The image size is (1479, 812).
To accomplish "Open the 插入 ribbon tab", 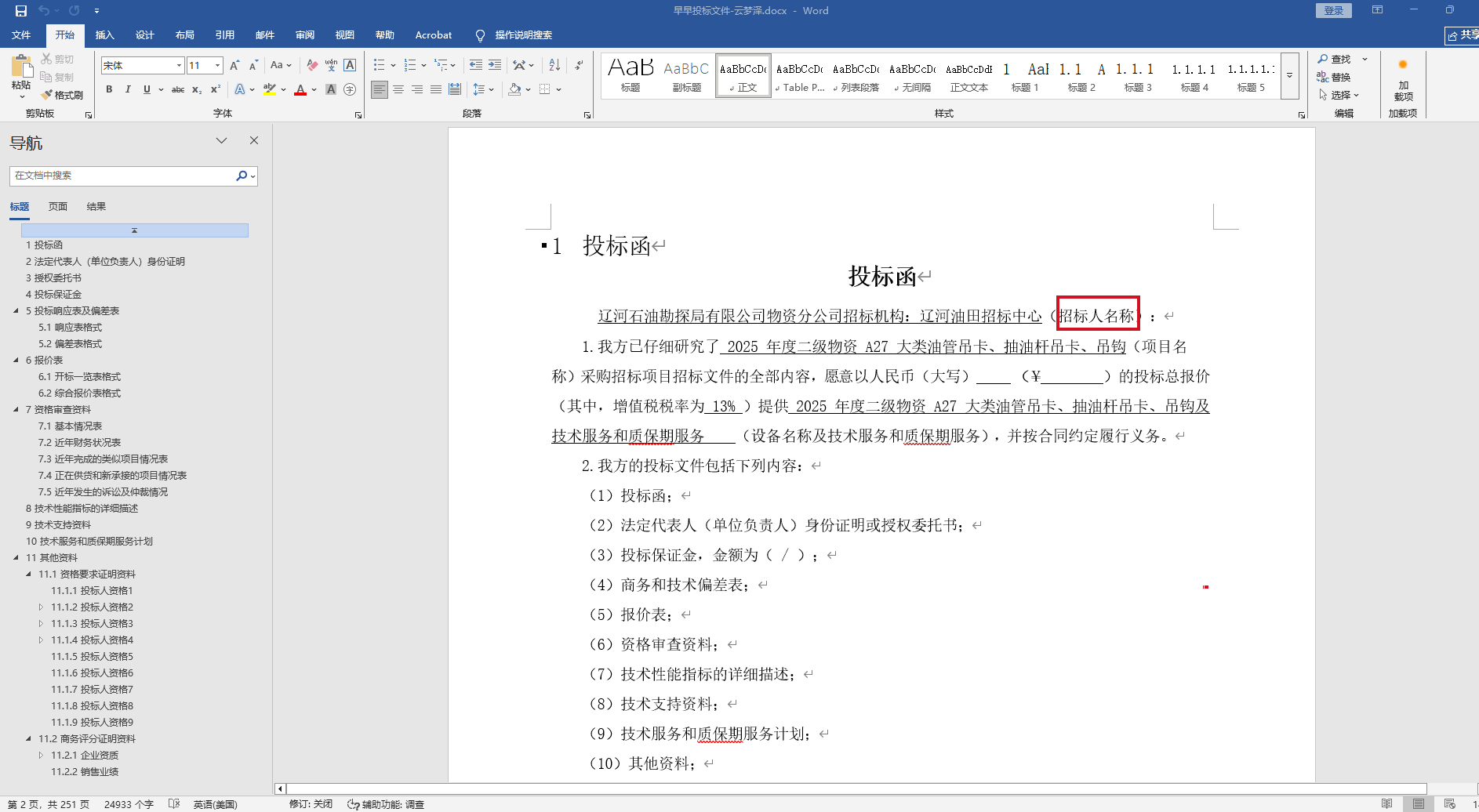I will (104, 35).
